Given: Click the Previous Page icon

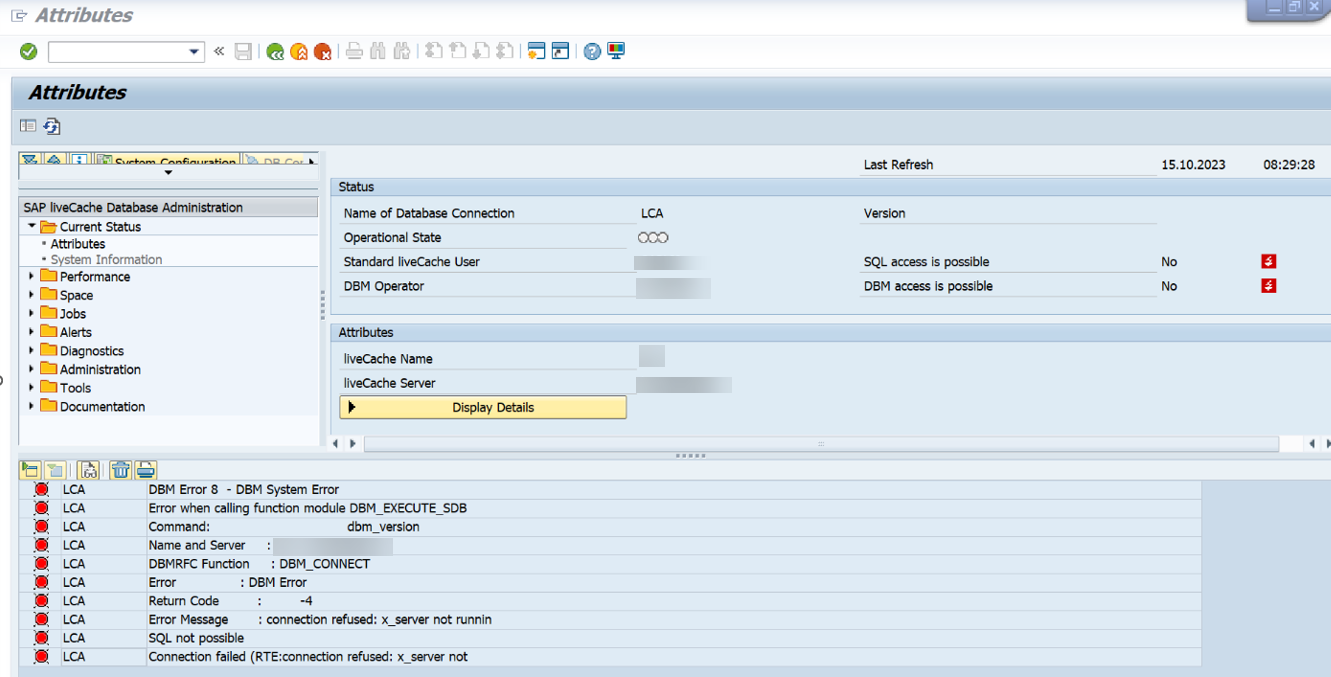Looking at the screenshot, I should [x=458, y=51].
